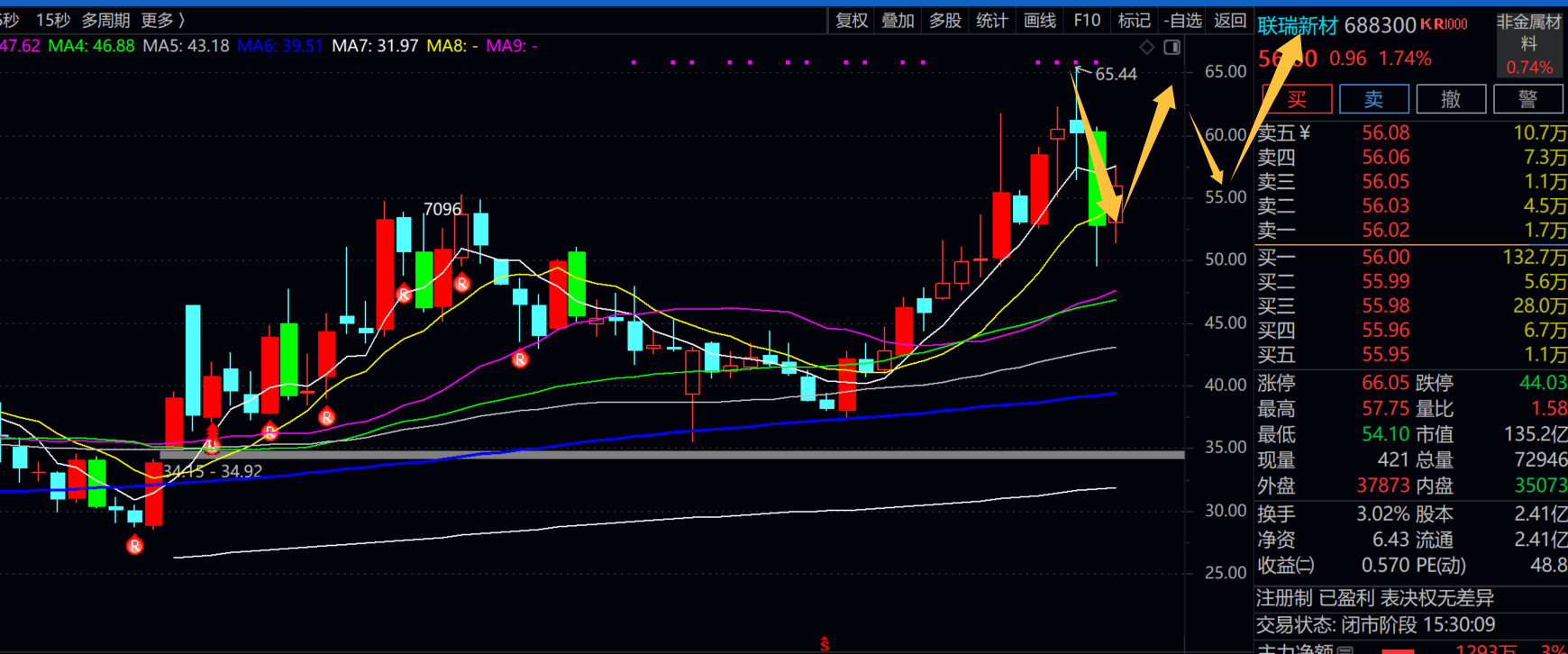1568x654 pixels.
Task: Click the KR1000 tag icon beside stock code
Action: tap(1444, 24)
